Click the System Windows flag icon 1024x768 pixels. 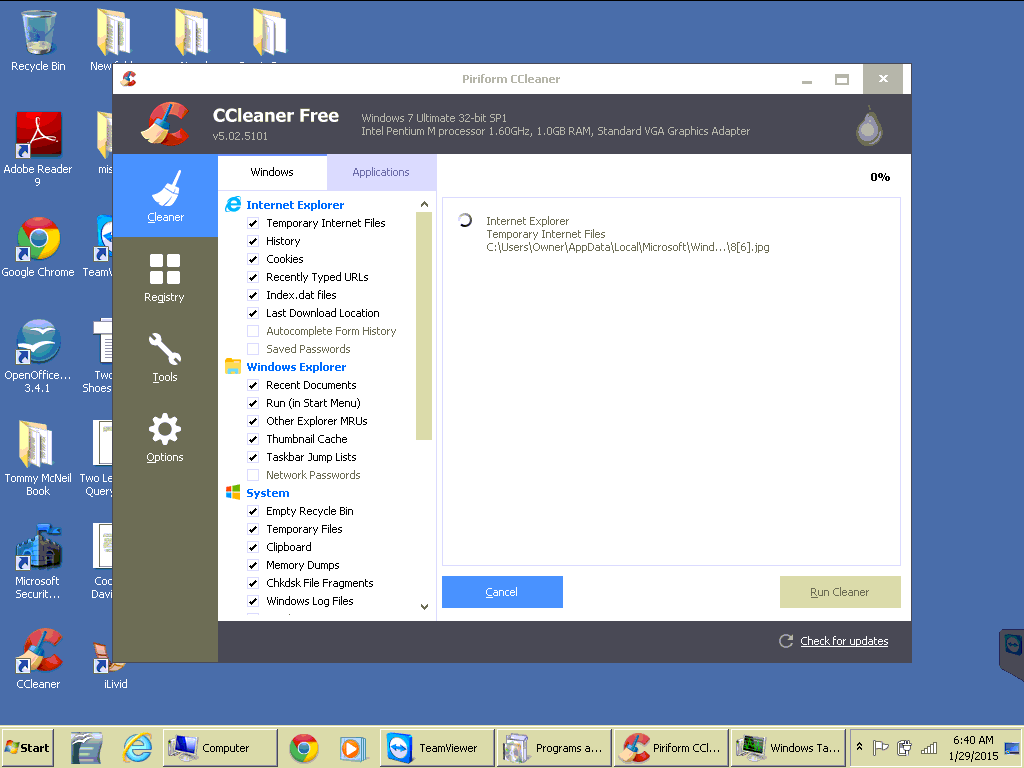[x=233, y=492]
